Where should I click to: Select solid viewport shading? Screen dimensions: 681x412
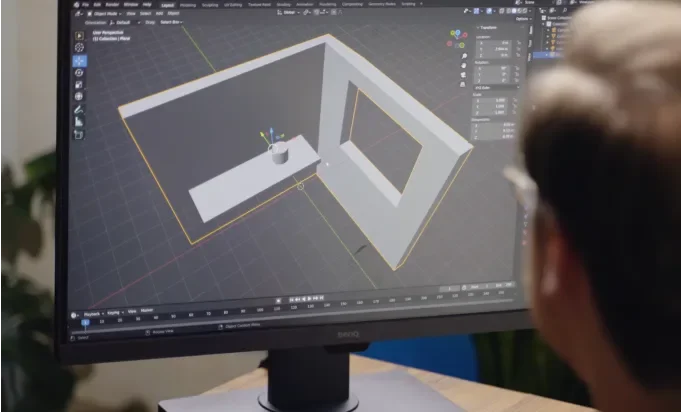coord(514,11)
